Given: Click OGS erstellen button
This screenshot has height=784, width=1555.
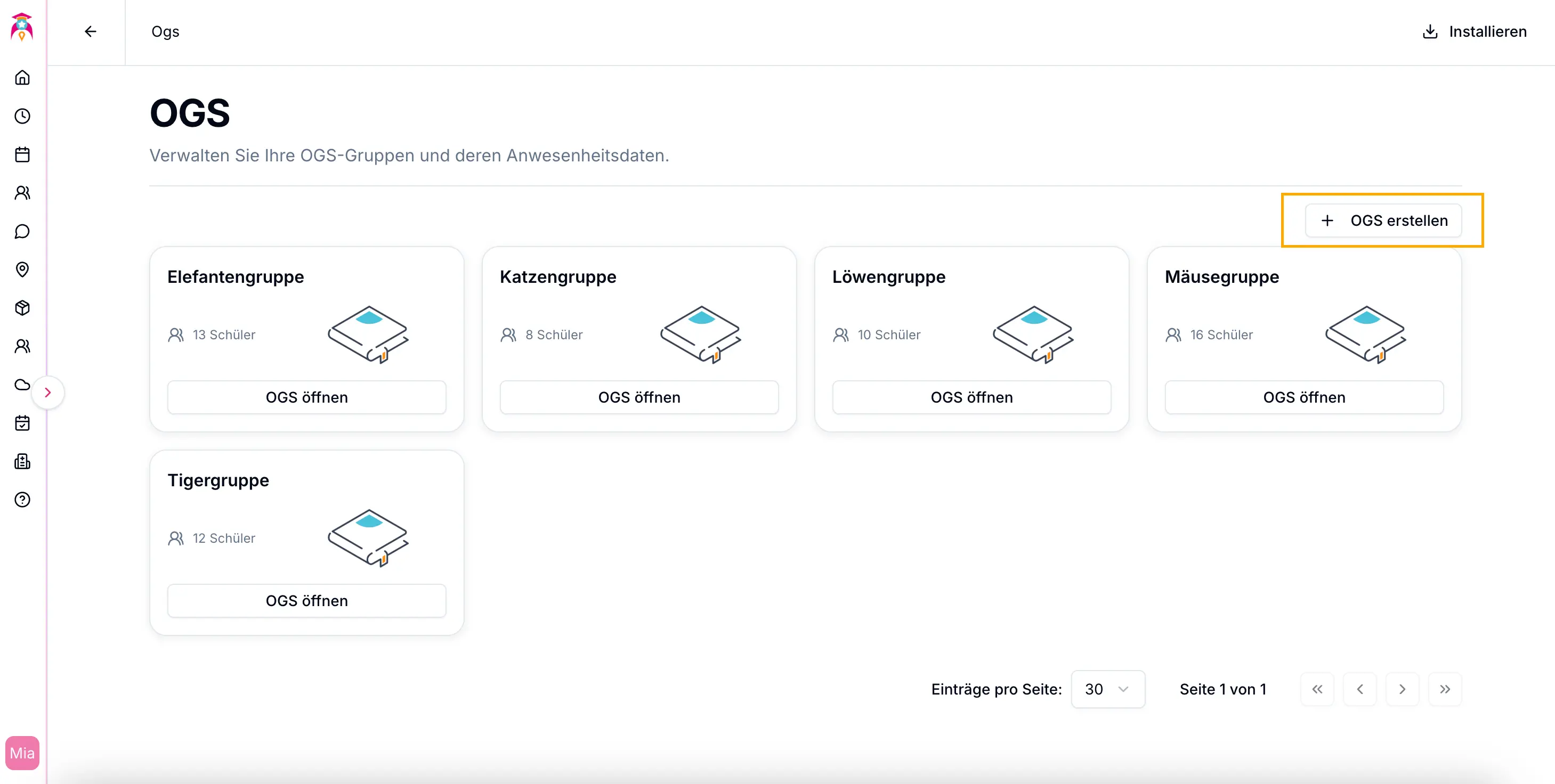Looking at the screenshot, I should coord(1383,220).
